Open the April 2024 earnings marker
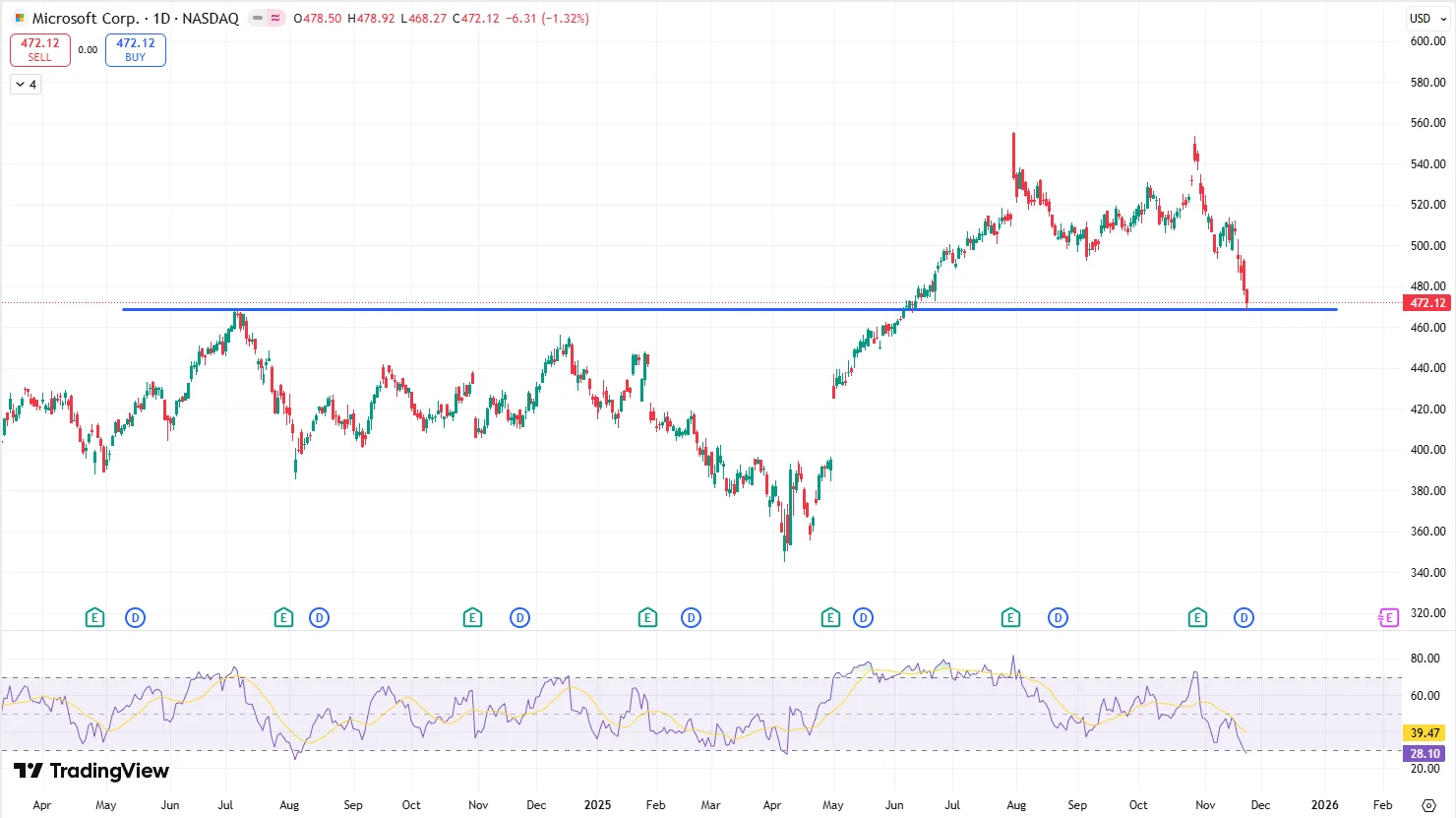The height and width of the screenshot is (818, 1456). tap(94, 618)
